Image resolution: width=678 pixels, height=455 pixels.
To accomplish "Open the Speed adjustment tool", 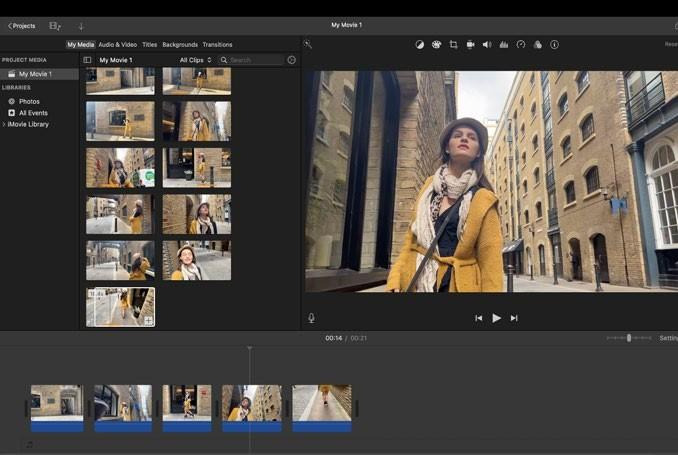I will click(521, 45).
